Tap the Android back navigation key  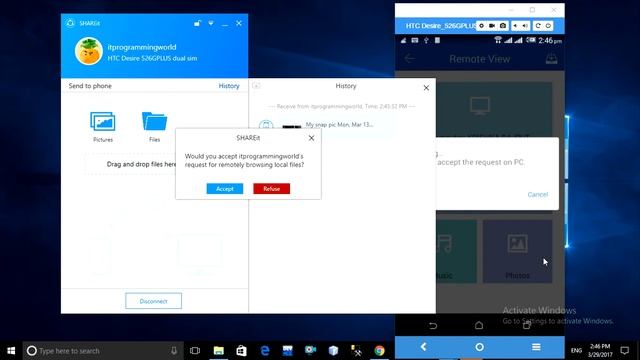point(433,325)
